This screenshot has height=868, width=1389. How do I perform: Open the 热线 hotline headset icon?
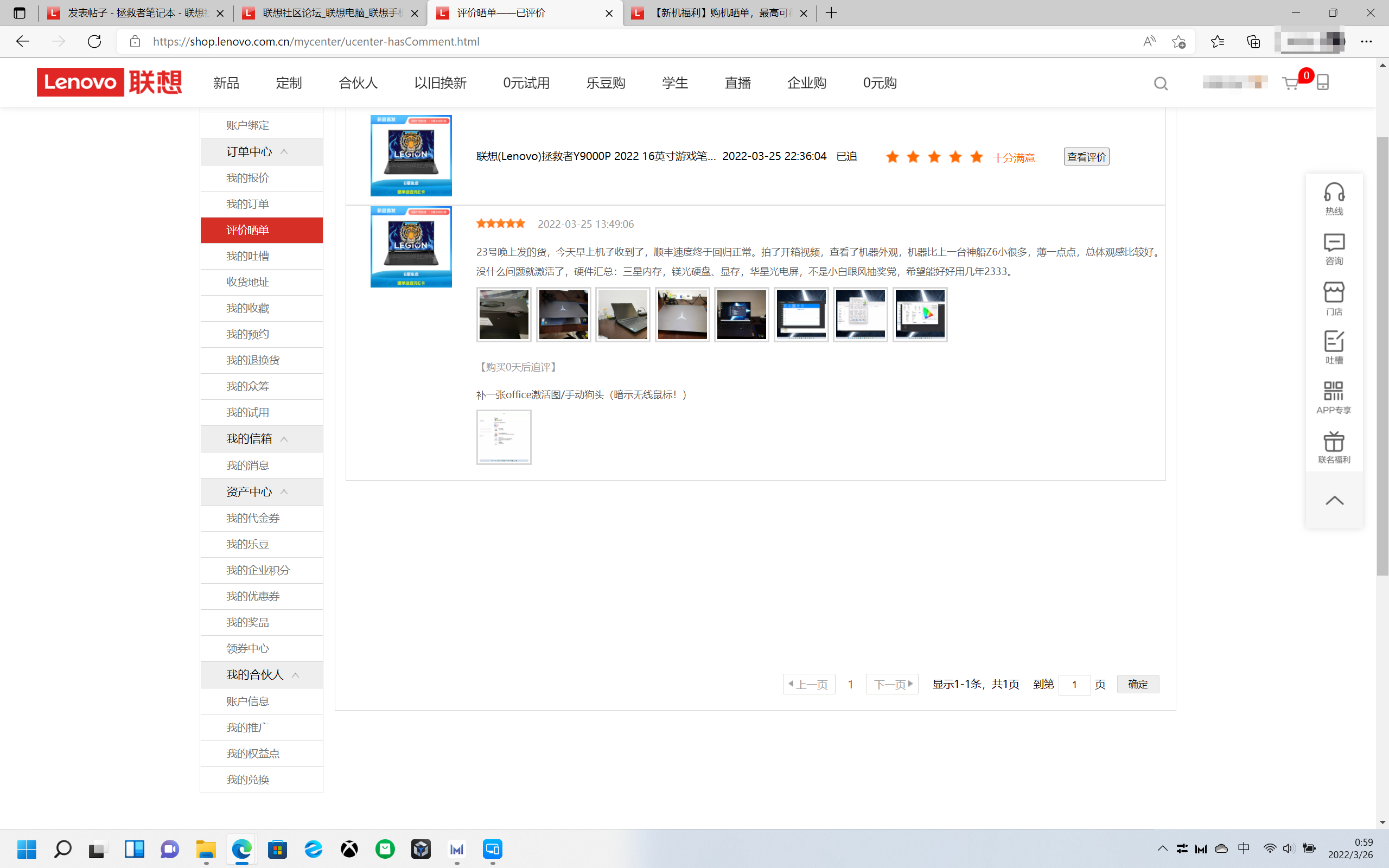coord(1334,199)
